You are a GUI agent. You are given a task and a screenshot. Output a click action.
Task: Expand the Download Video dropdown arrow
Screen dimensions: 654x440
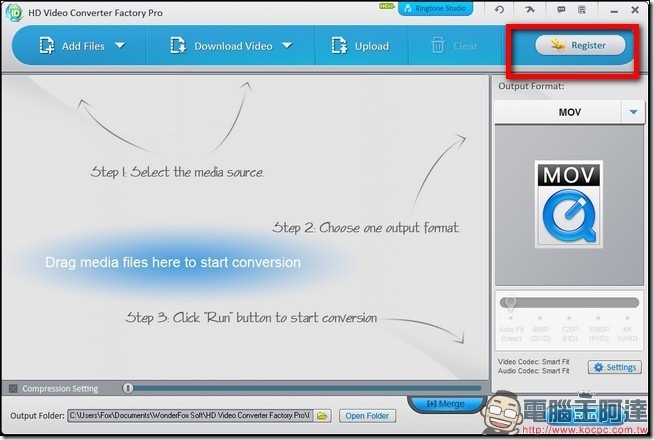(x=287, y=45)
